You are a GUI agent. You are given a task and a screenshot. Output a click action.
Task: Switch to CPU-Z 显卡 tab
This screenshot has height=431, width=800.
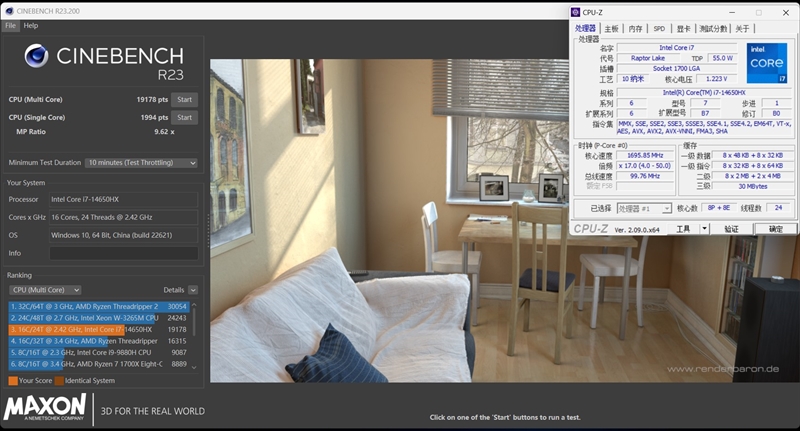[x=684, y=29]
